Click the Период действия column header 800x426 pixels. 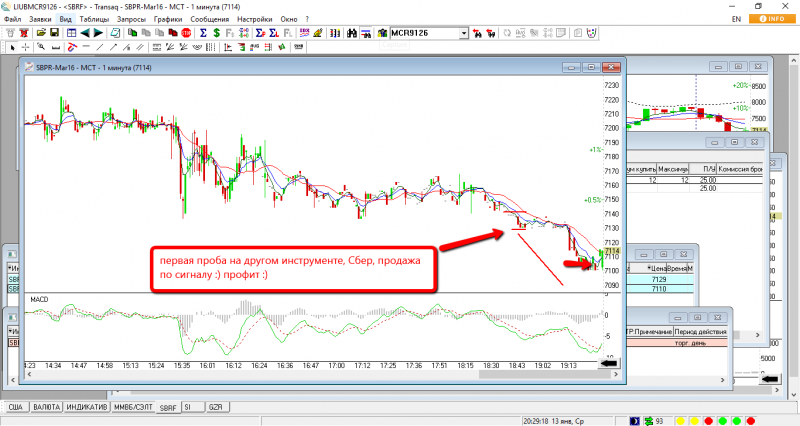(700, 332)
